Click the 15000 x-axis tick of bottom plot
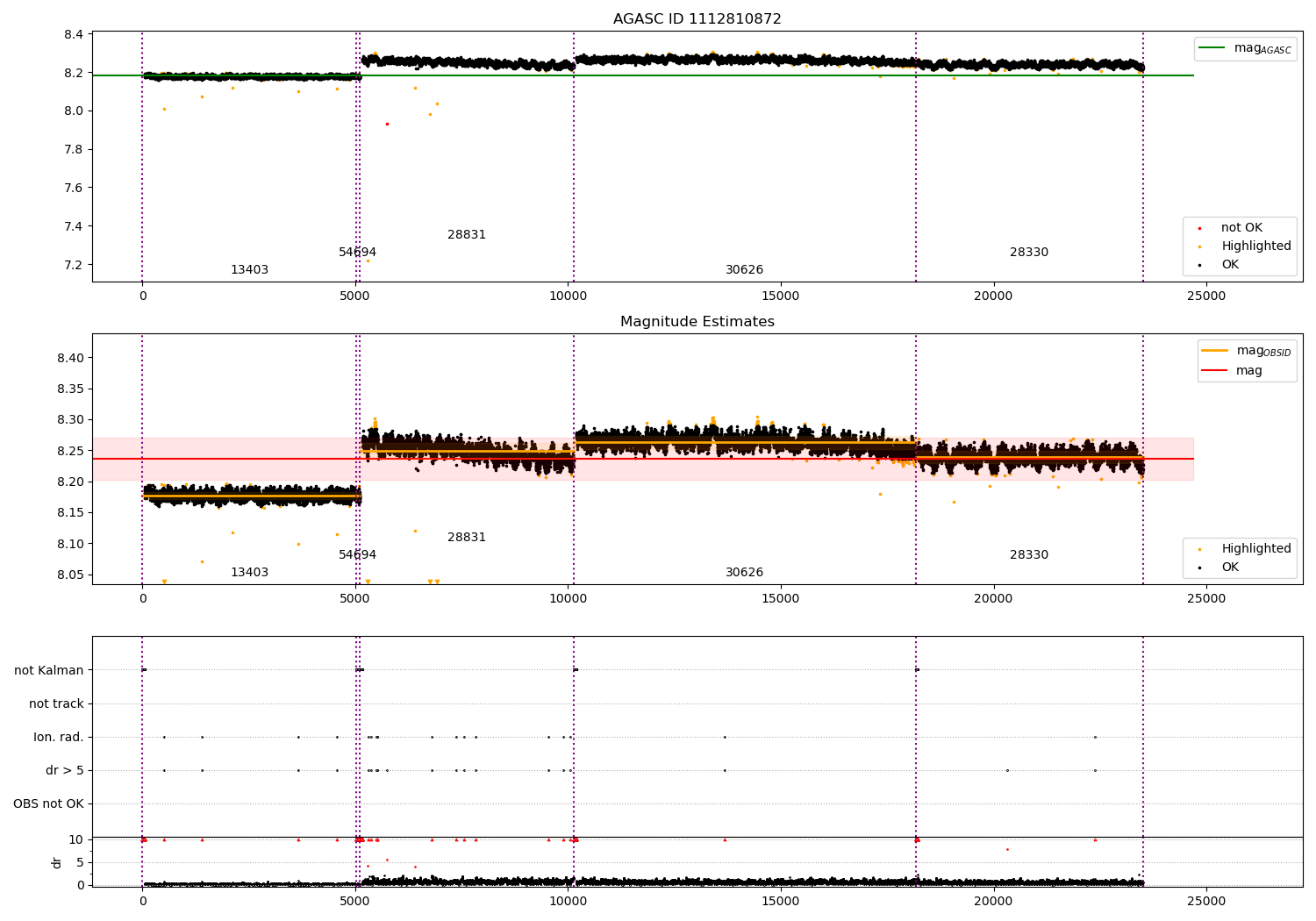Screen dimensions: 1316x921 [781, 903]
